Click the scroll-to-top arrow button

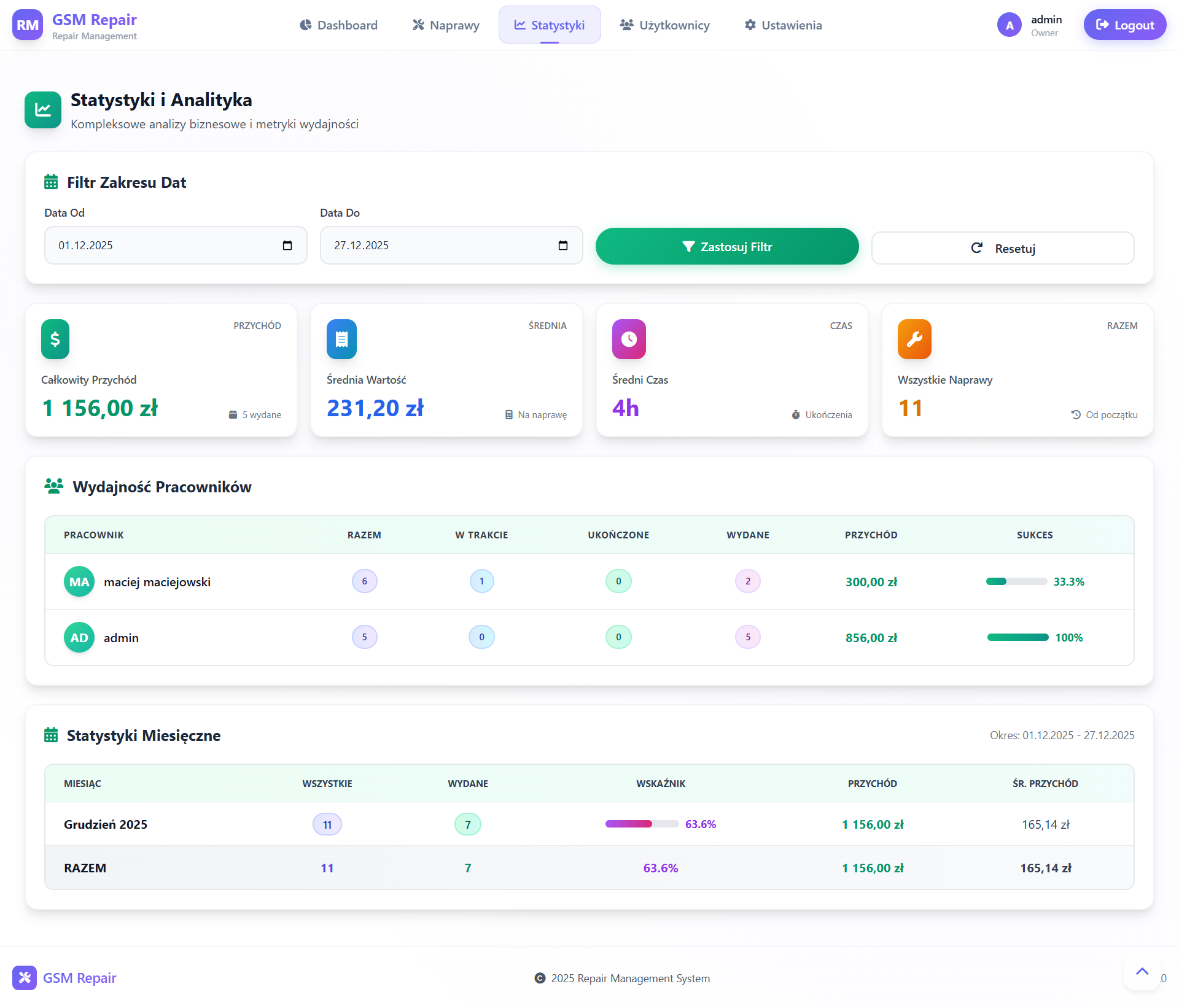(1142, 972)
